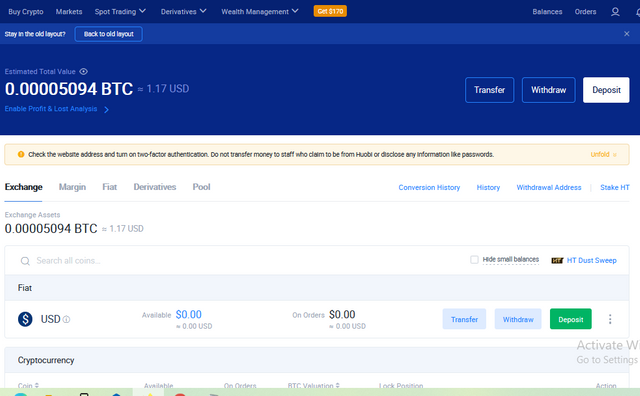The height and width of the screenshot is (396, 640).
Task: Open the HT Dust Sweep link
Action: coord(591,260)
